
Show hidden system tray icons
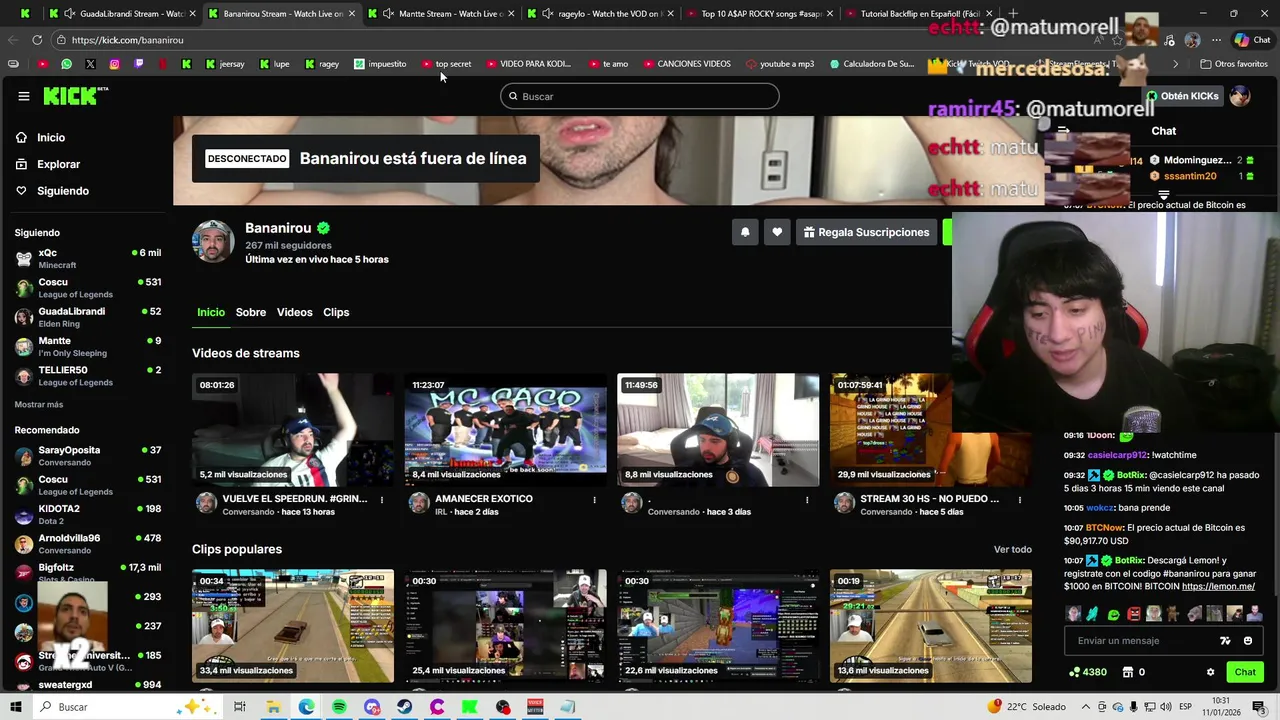click(1088, 707)
